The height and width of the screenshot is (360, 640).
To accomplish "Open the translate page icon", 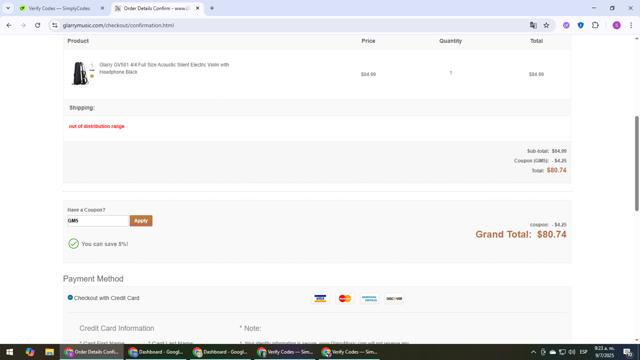I will tap(533, 25).
